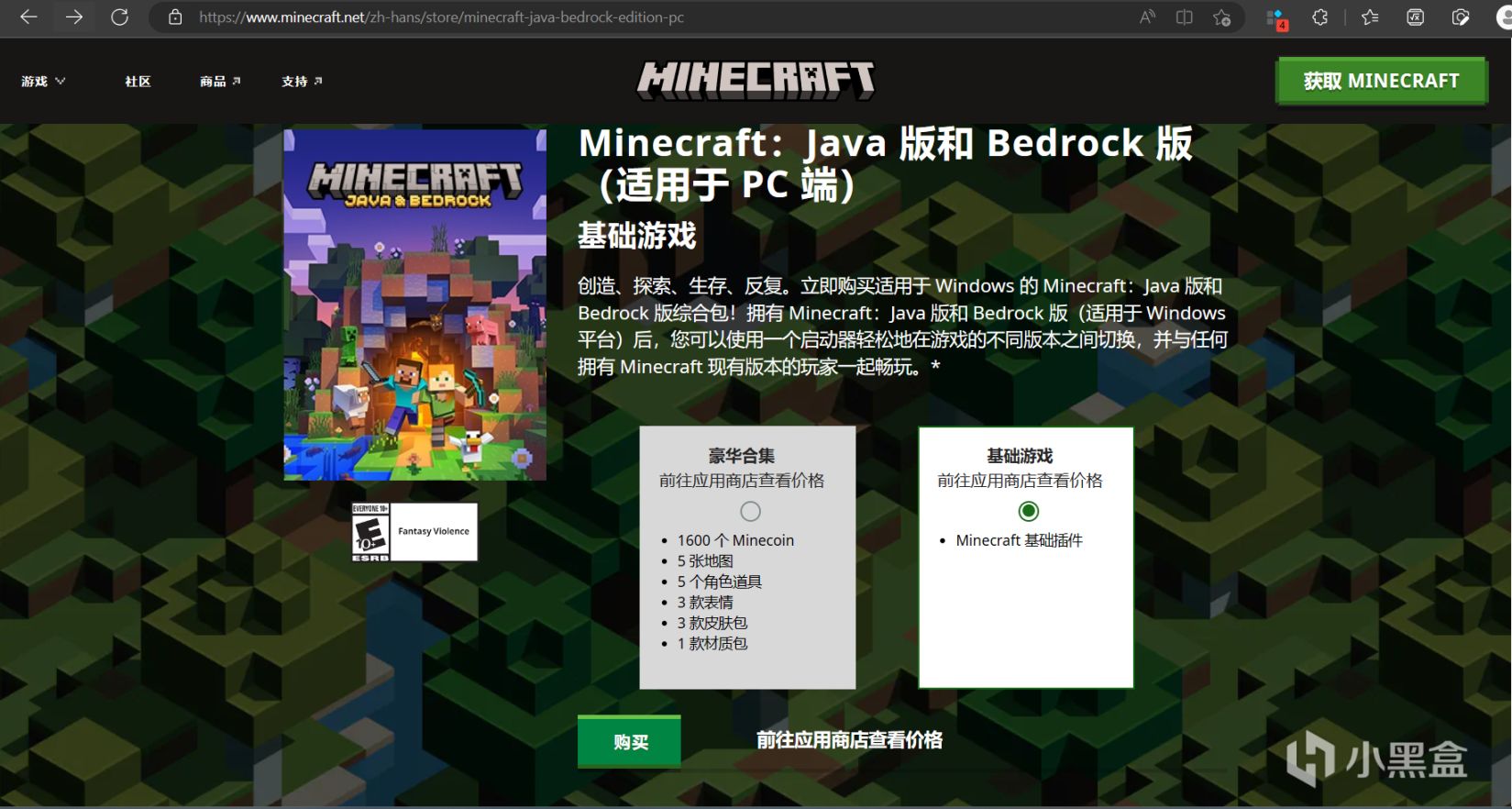Open the web capture screenshot tool
This screenshot has height=809, width=1512.
[1461, 17]
